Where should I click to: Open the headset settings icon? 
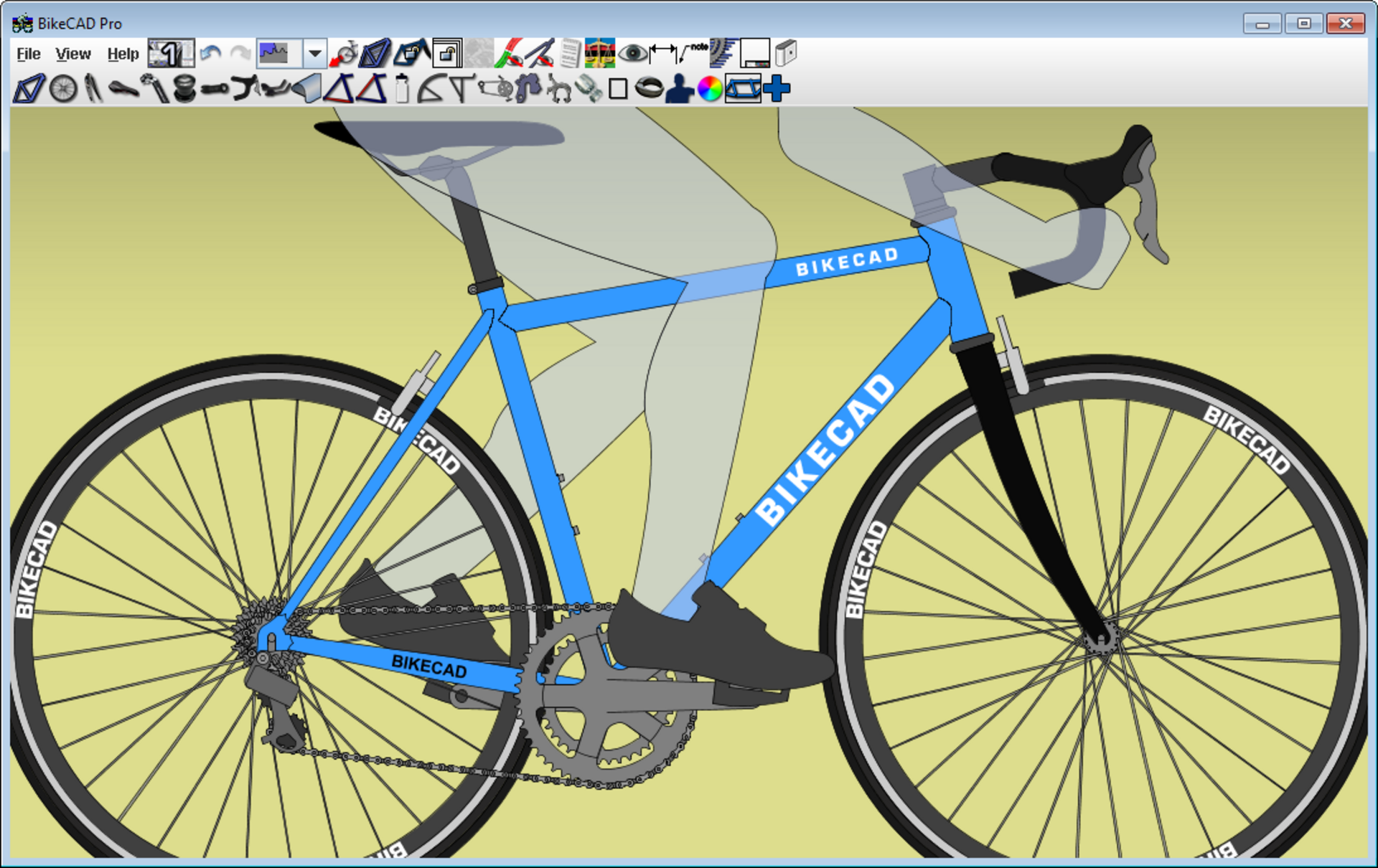[x=184, y=89]
